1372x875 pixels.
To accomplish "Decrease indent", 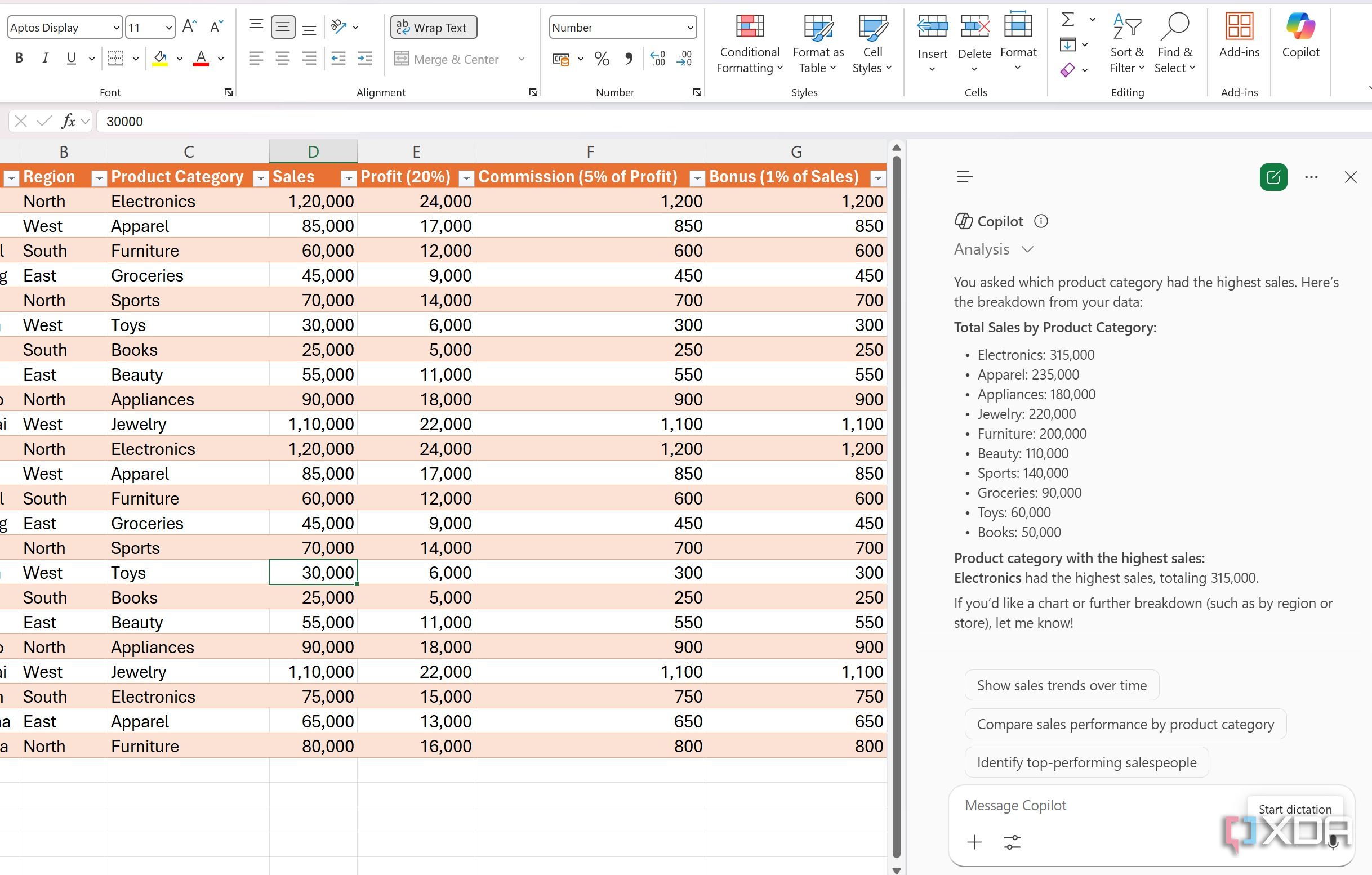I will click(x=338, y=58).
